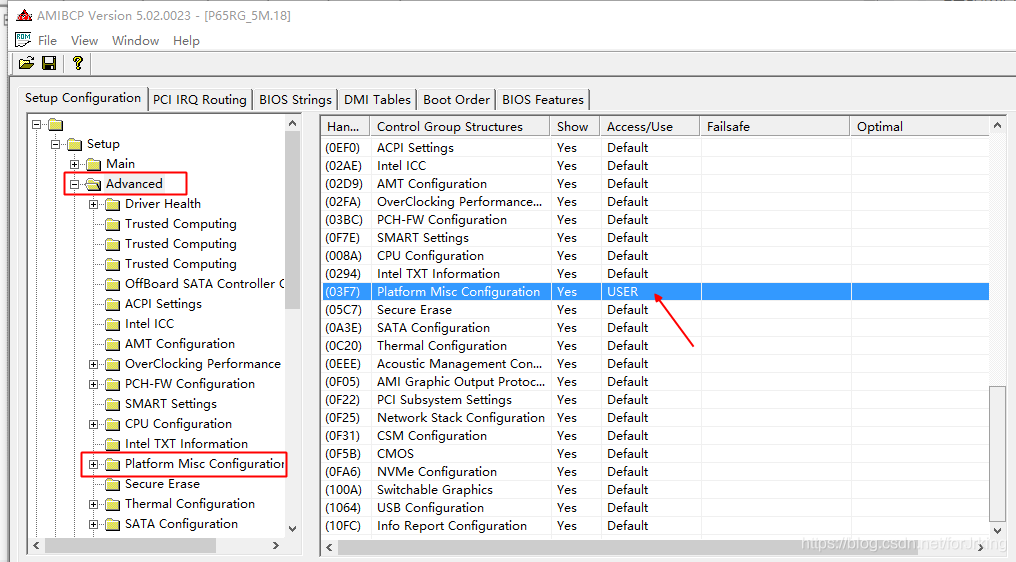Click the root folder icon of the tree
Viewport: 1016px width, 562px height.
pyautogui.click(x=56, y=124)
